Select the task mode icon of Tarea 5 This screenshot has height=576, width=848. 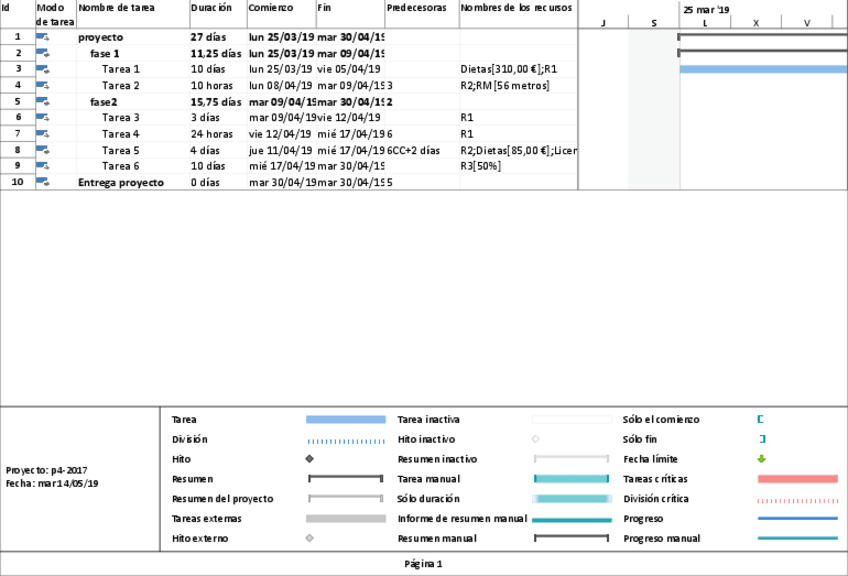[43, 150]
